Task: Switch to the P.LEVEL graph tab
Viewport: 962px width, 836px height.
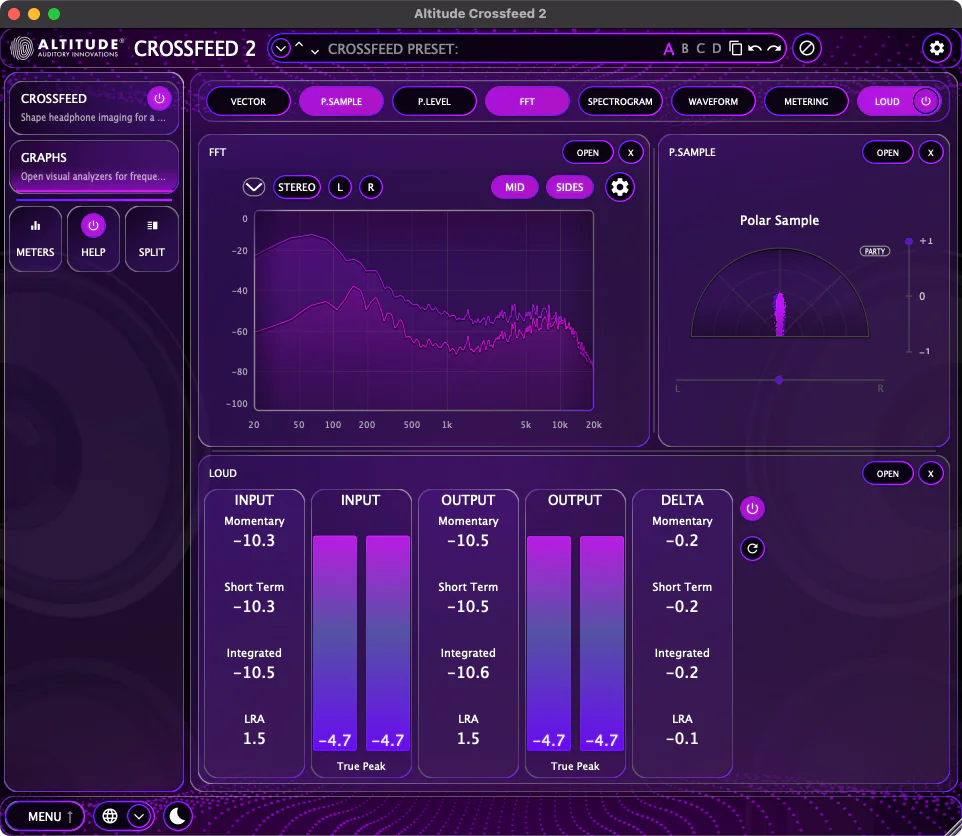Action: coord(434,101)
